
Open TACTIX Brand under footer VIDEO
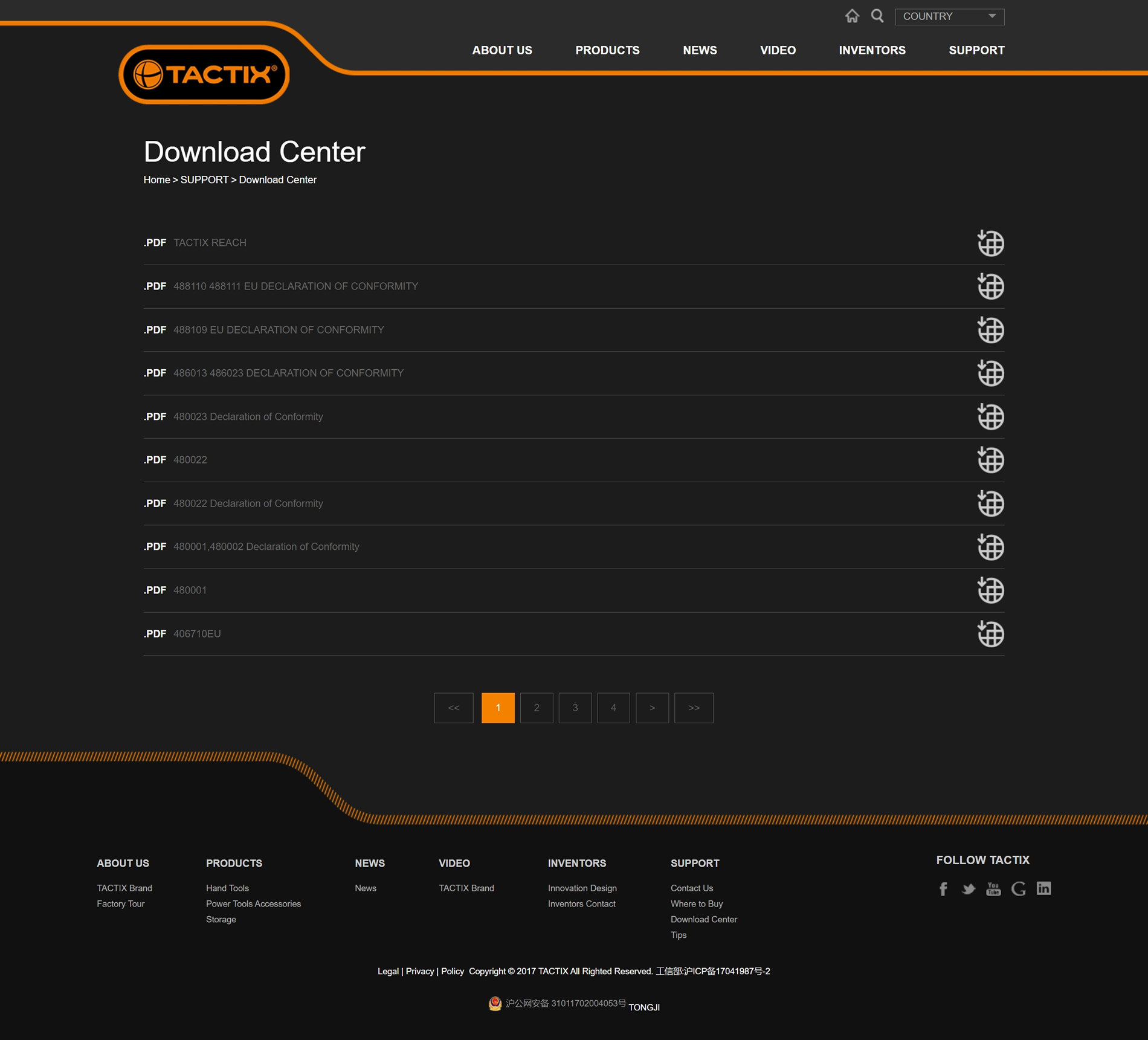pos(466,888)
